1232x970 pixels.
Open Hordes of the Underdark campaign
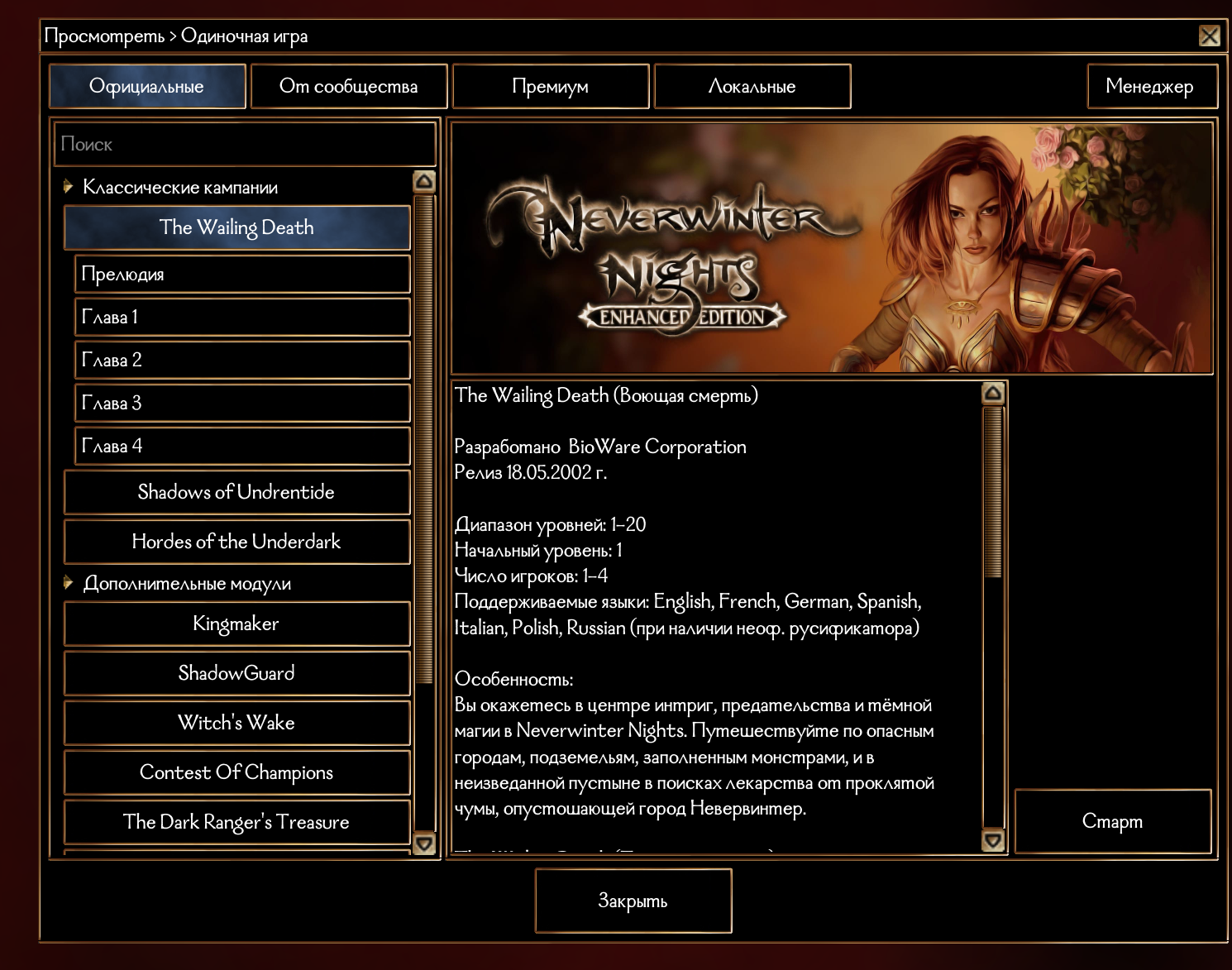point(237,542)
